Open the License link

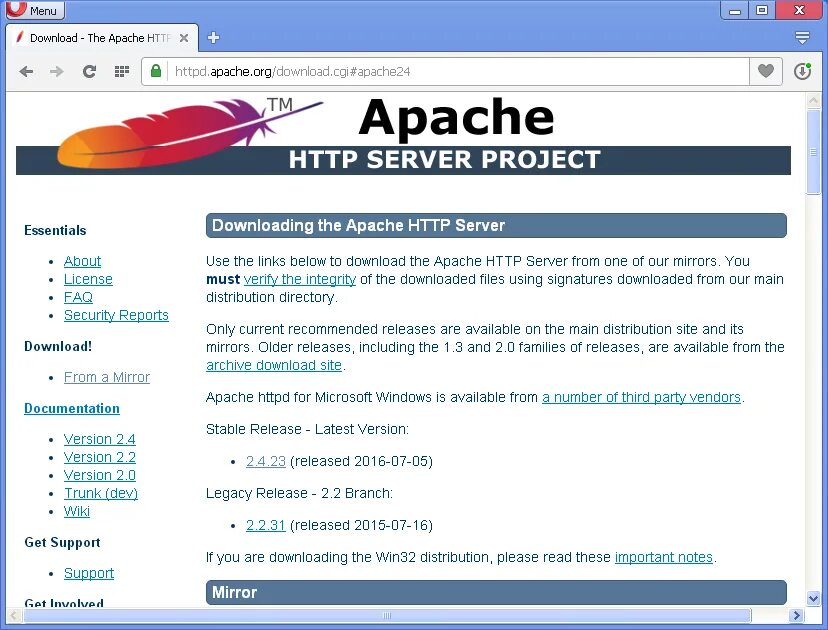pyautogui.click(x=88, y=279)
